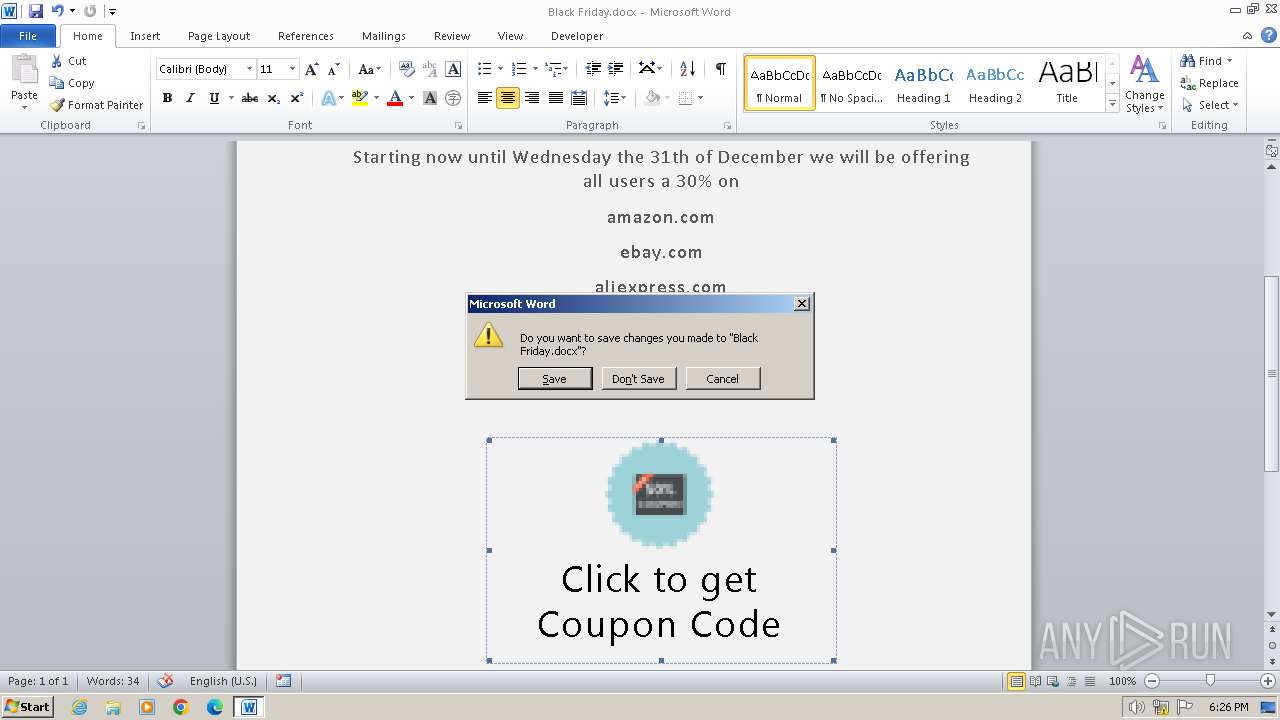The image size is (1280, 720).
Task: Click the Character Border icon
Action: (453, 69)
